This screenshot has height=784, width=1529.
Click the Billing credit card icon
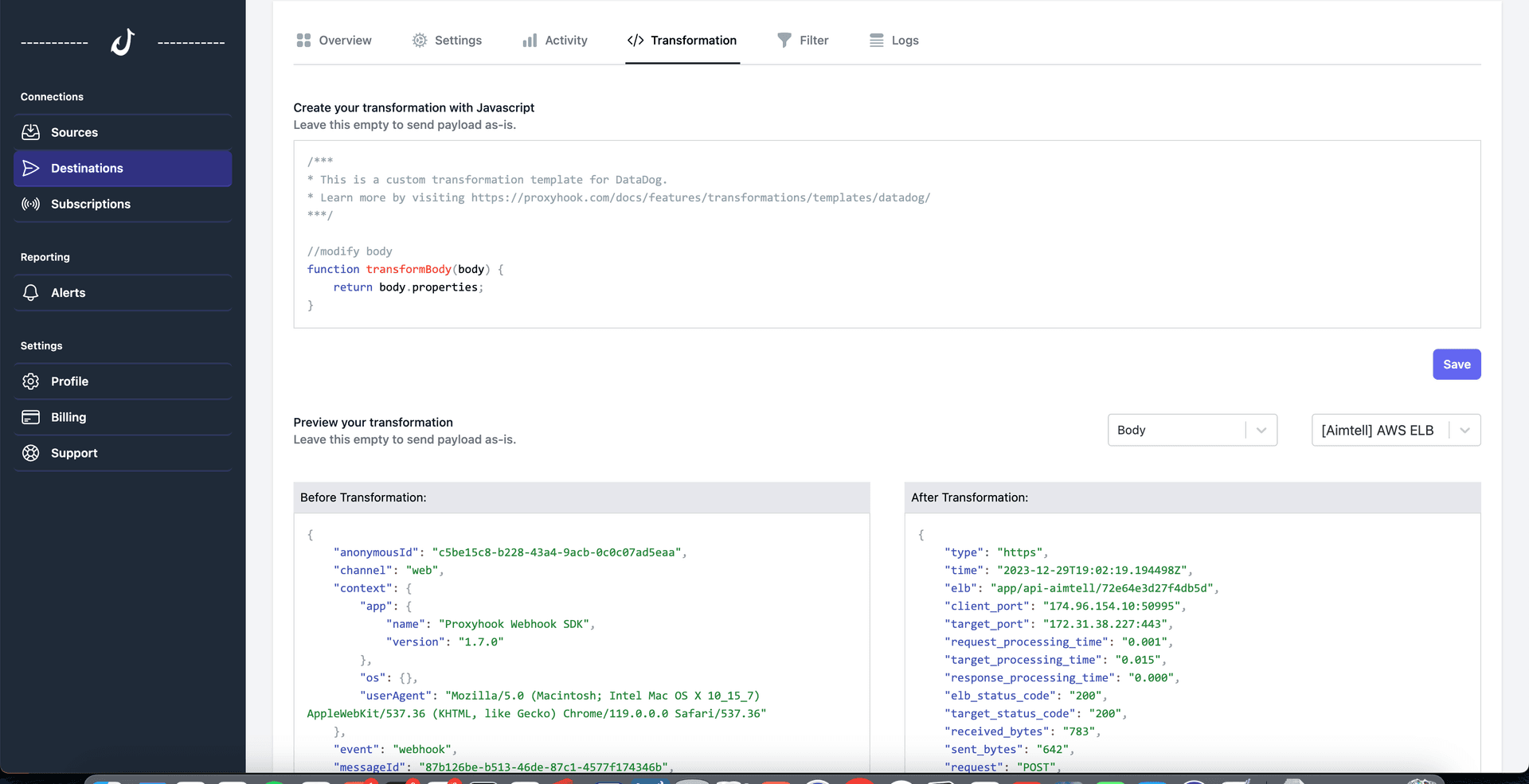tap(31, 417)
